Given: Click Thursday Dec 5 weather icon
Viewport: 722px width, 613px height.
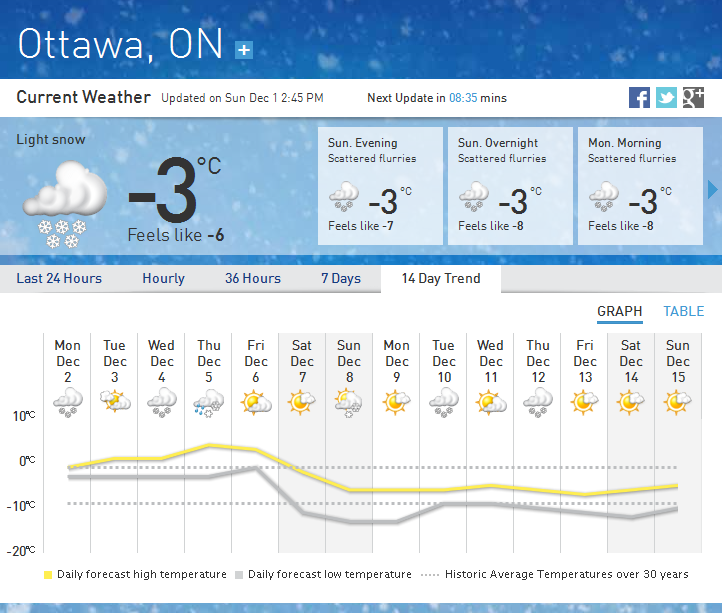Looking at the screenshot, I should tap(209, 402).
